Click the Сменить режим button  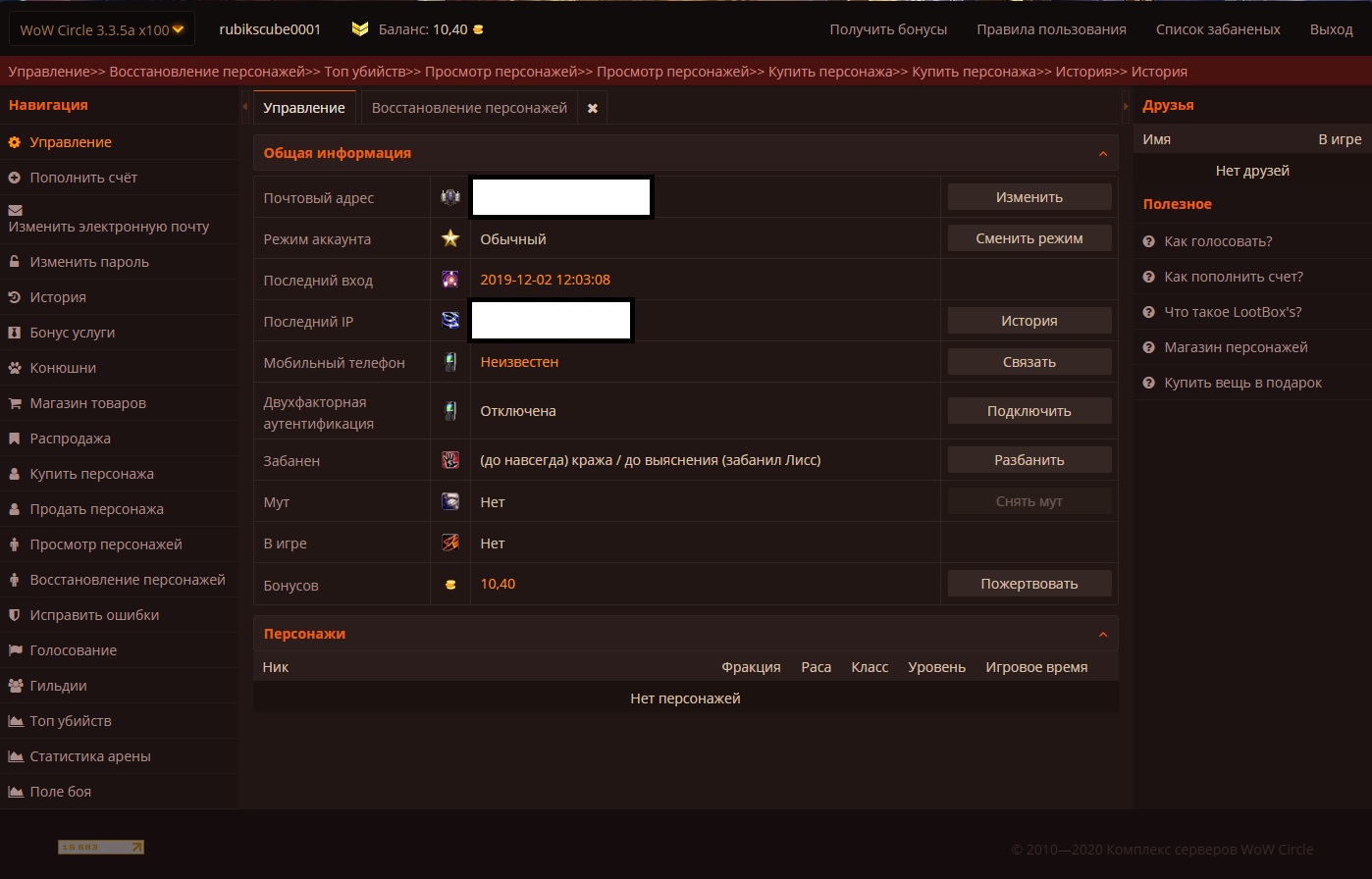point(1029,238)
